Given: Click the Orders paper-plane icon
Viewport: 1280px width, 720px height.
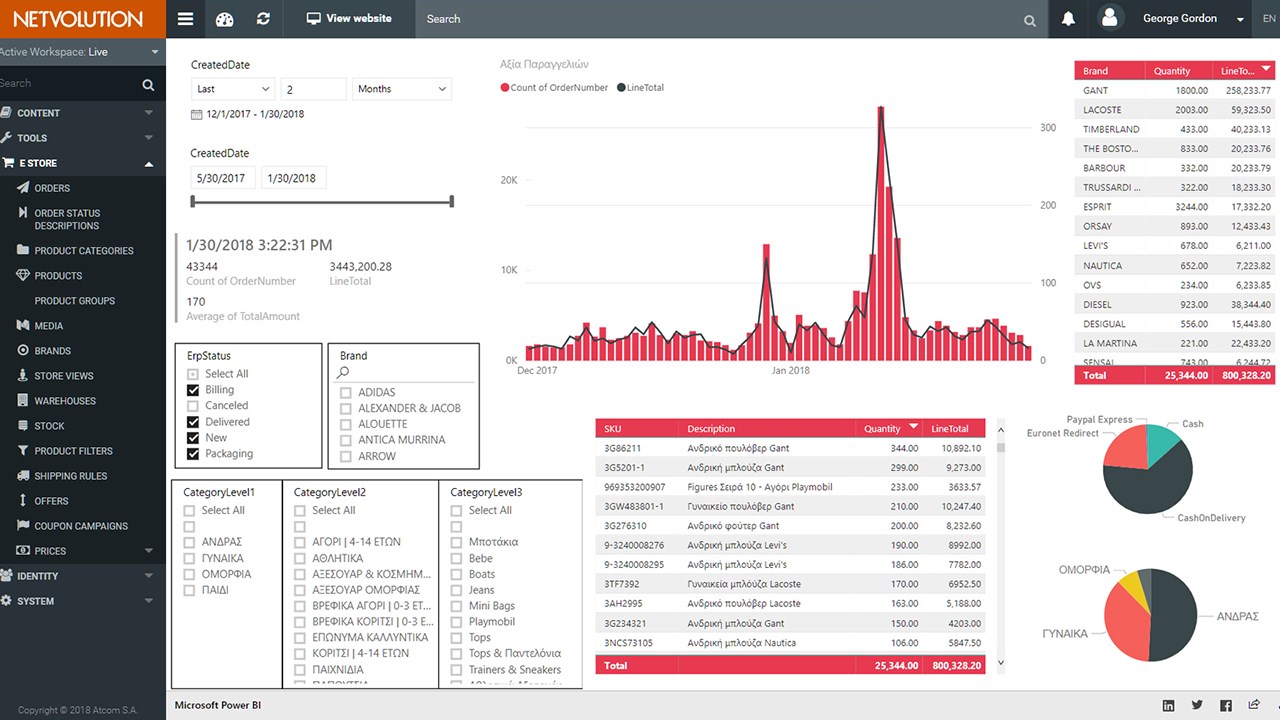Looking at the screenshot, I should (24, 188).
